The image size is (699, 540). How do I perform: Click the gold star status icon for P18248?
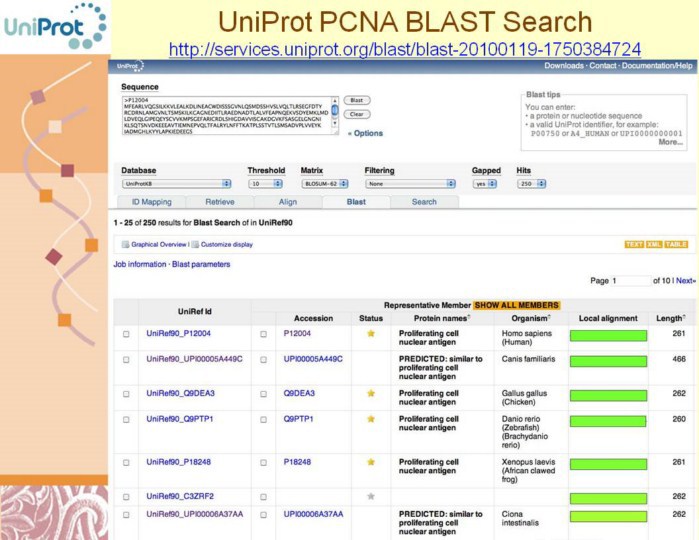tap(371, 462)
